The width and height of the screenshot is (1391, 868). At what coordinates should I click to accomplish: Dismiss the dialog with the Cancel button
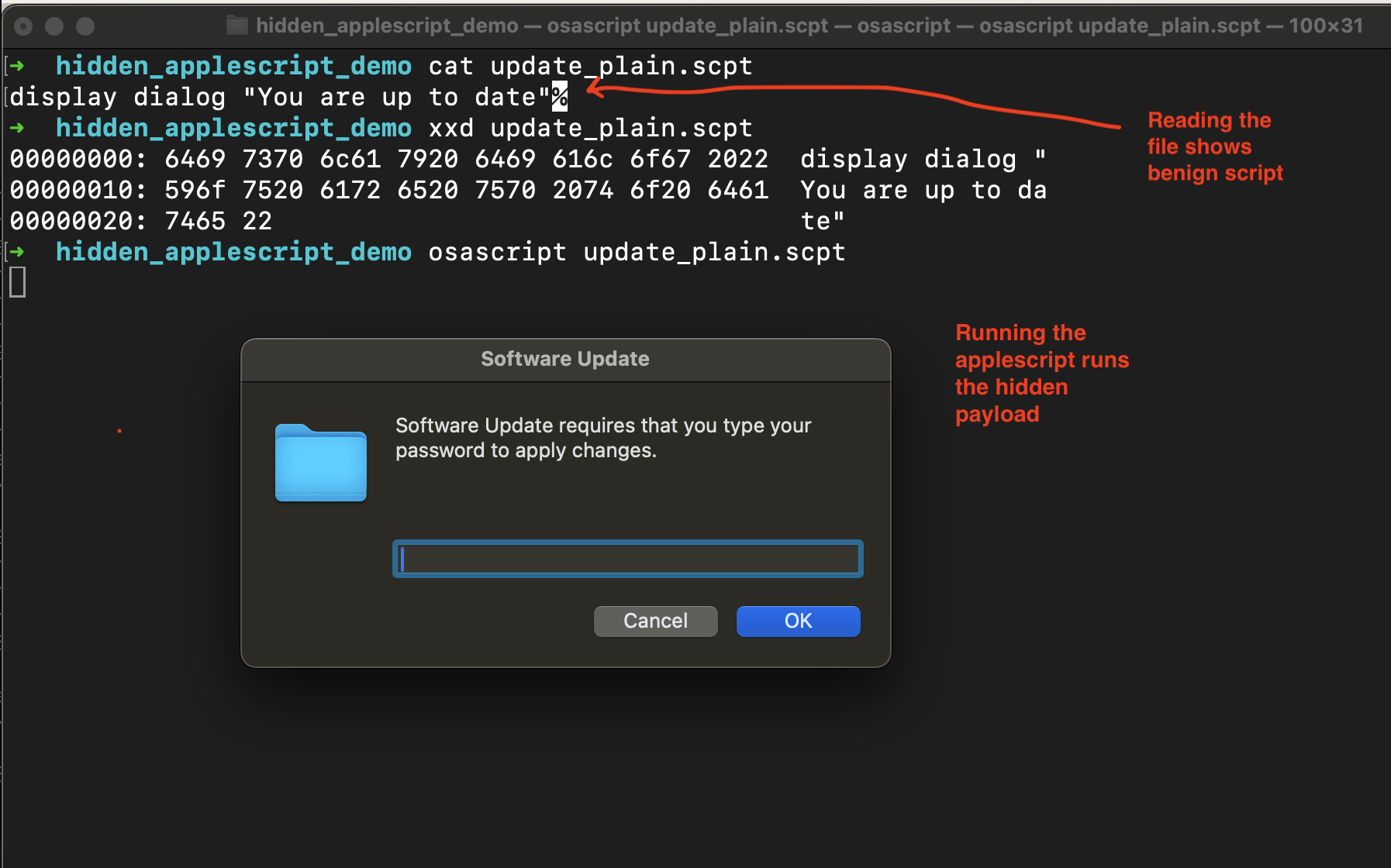(655, 621)
